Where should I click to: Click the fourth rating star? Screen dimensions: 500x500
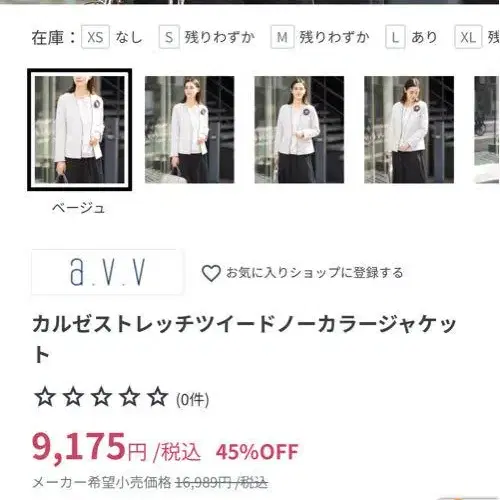point(129,397)
